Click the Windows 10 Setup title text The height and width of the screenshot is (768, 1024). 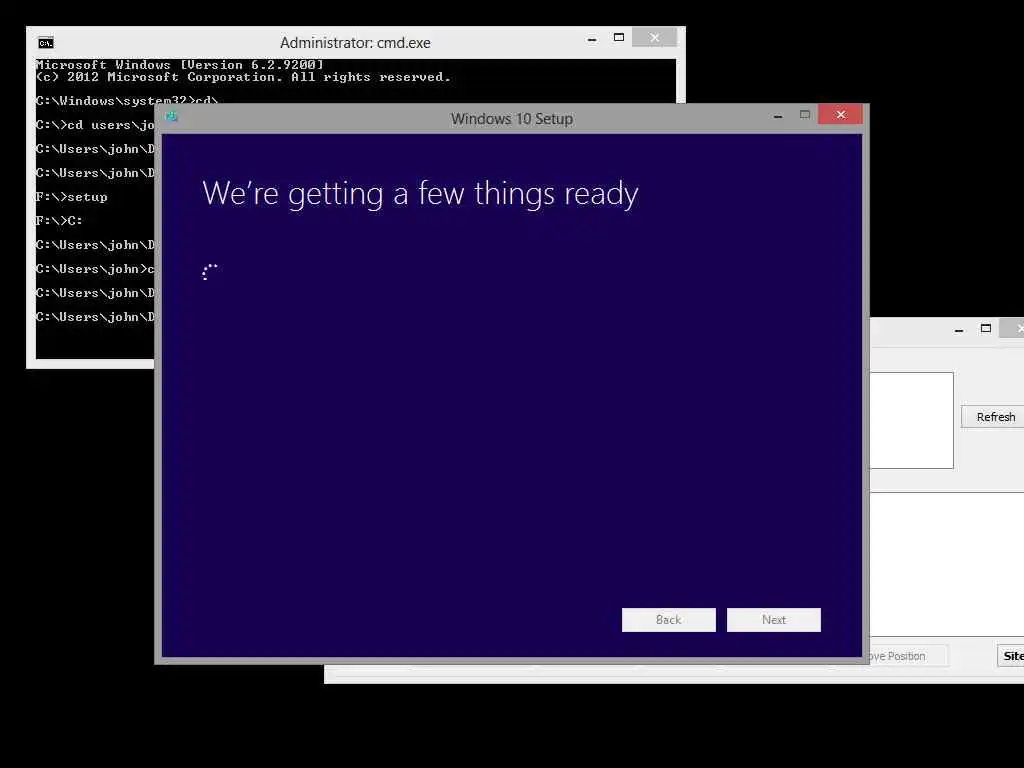pos(512,119)
